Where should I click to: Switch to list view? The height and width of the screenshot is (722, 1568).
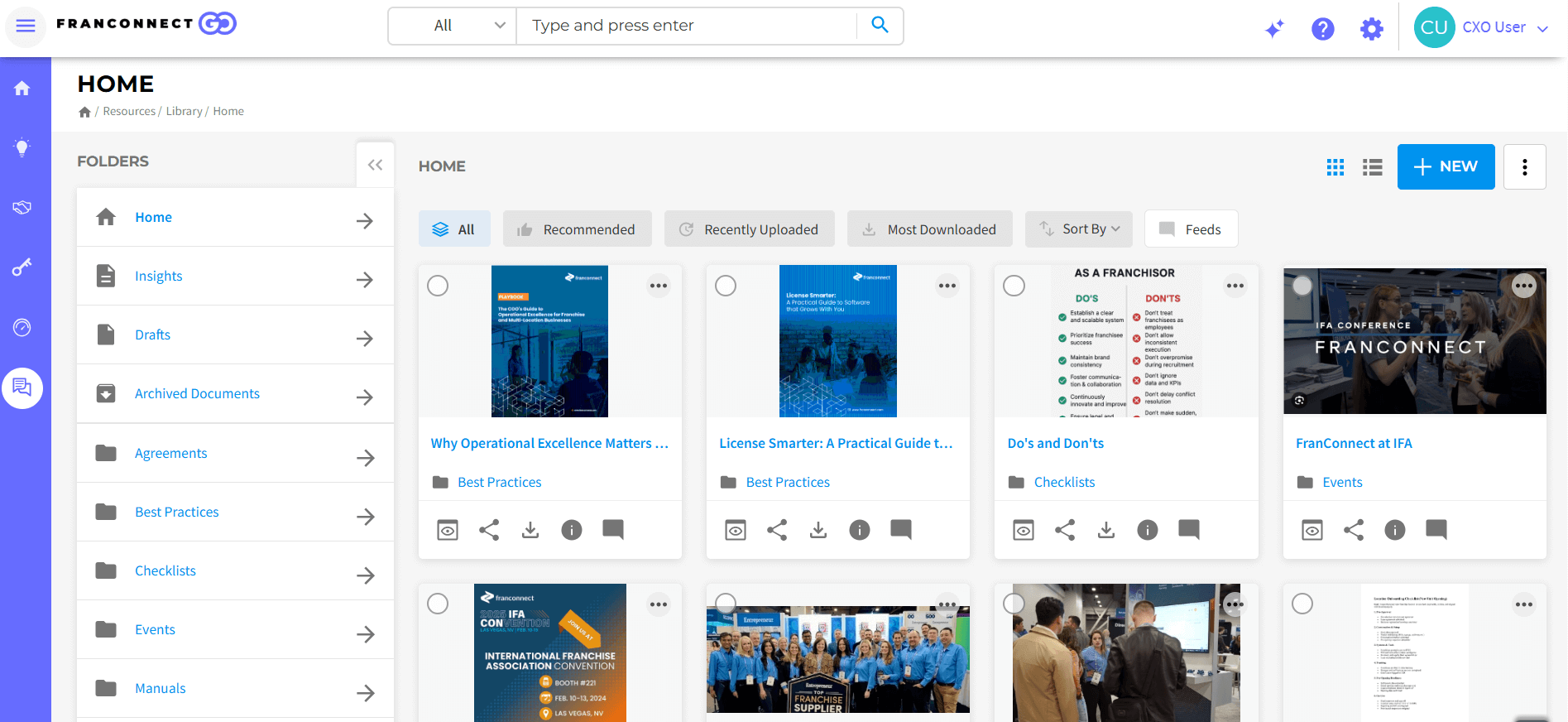point(1372,167)
